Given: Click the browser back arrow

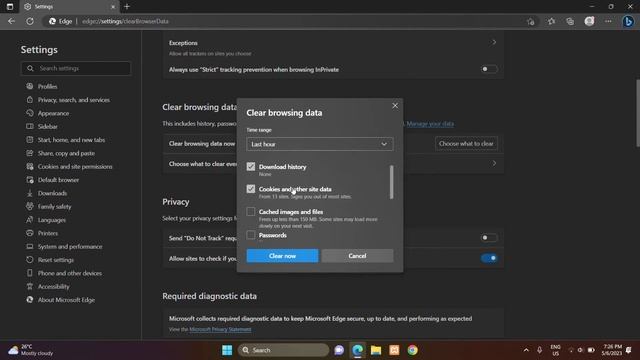Looking at the screenshot, I should pyautogui.click(x=11, y=21).
